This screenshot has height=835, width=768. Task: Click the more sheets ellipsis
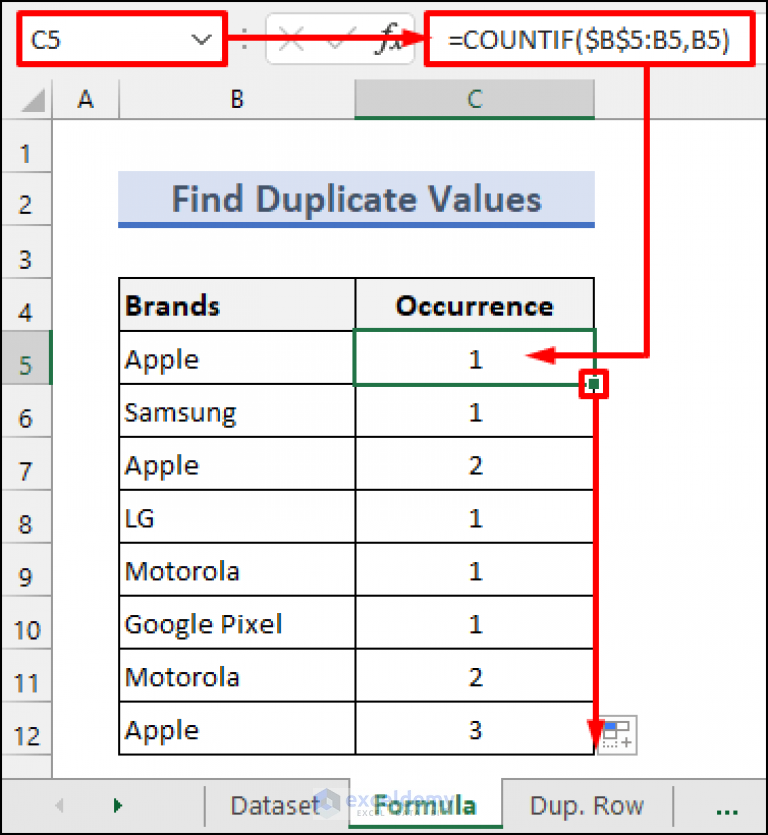pos(727,812)
